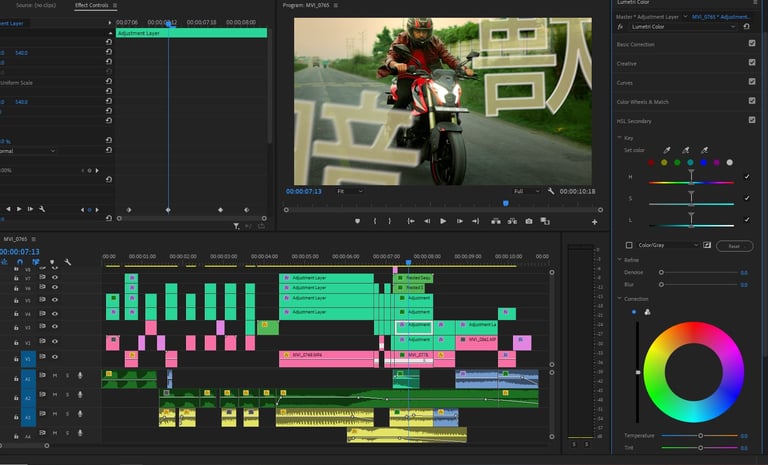The height and width of the screenshot is (465, 768).
Task: Reset the Lumetri Color effect
Action: click(746, 26)
